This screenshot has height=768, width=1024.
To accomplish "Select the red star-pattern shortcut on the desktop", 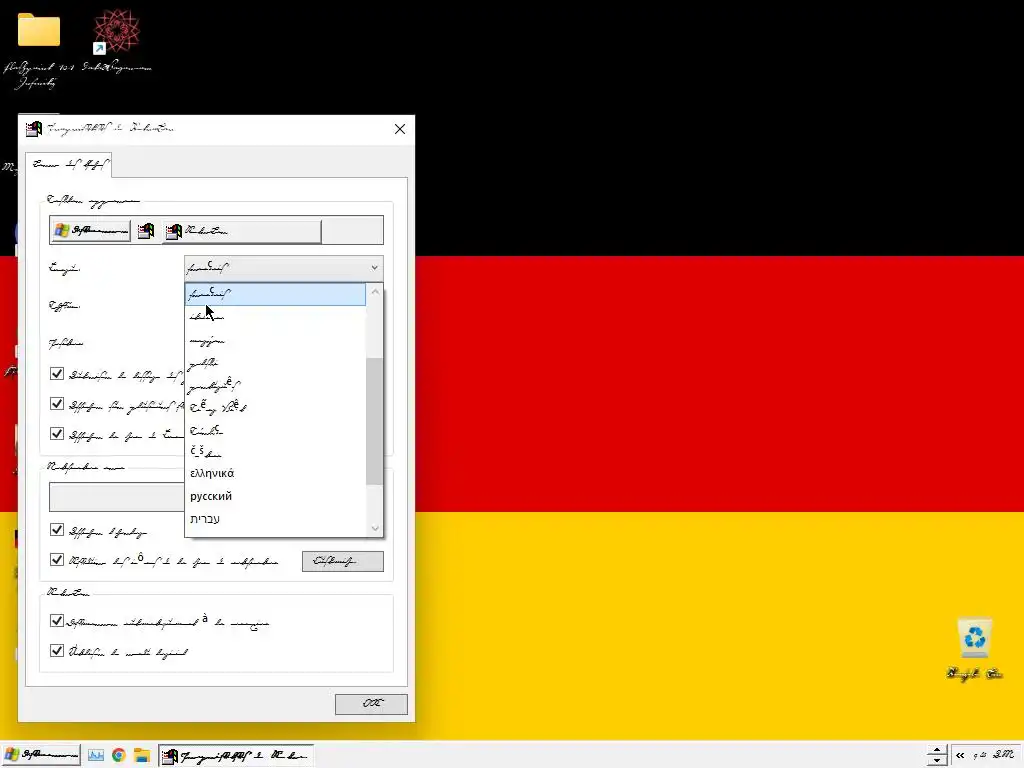I will tap(116, 31).
